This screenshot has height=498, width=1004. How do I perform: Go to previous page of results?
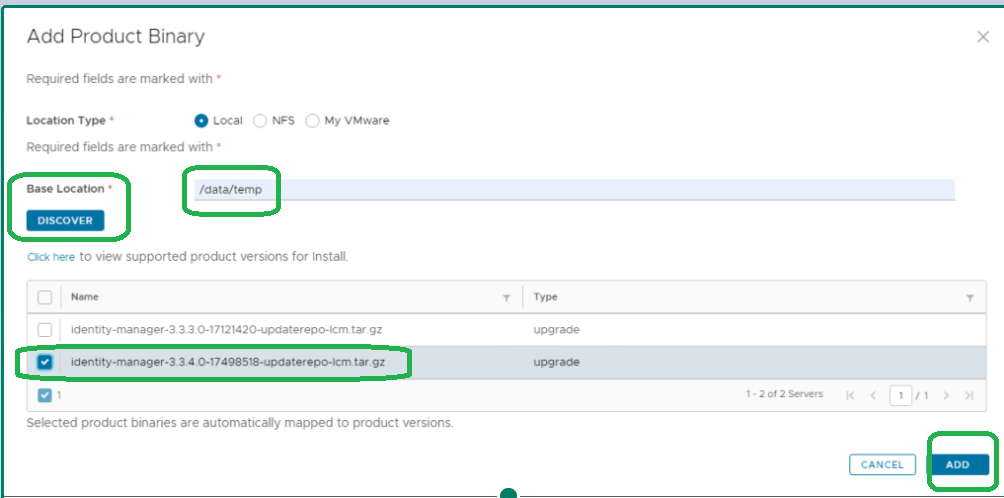pos(873,396)
